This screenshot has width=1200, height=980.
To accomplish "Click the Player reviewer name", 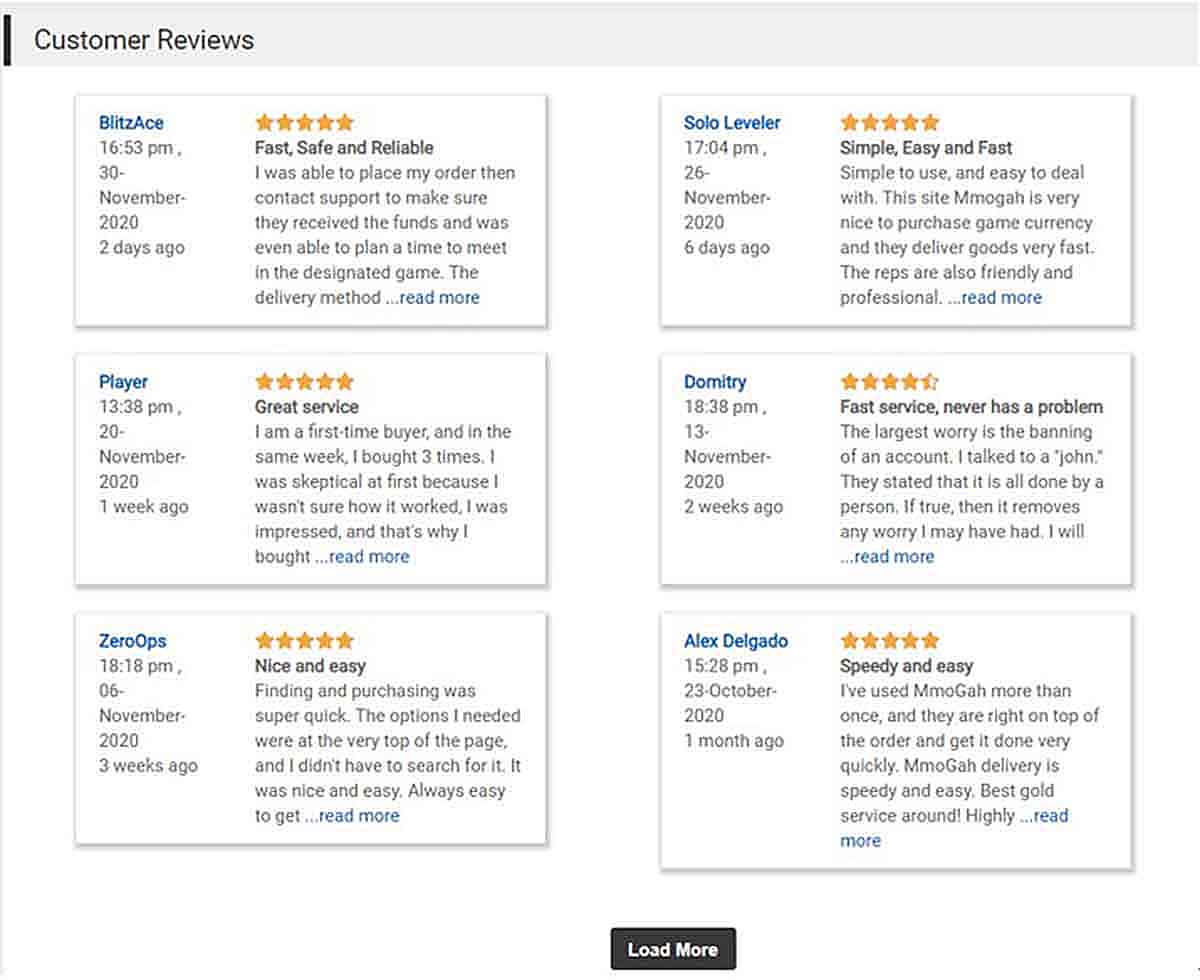I will (123, 382).
